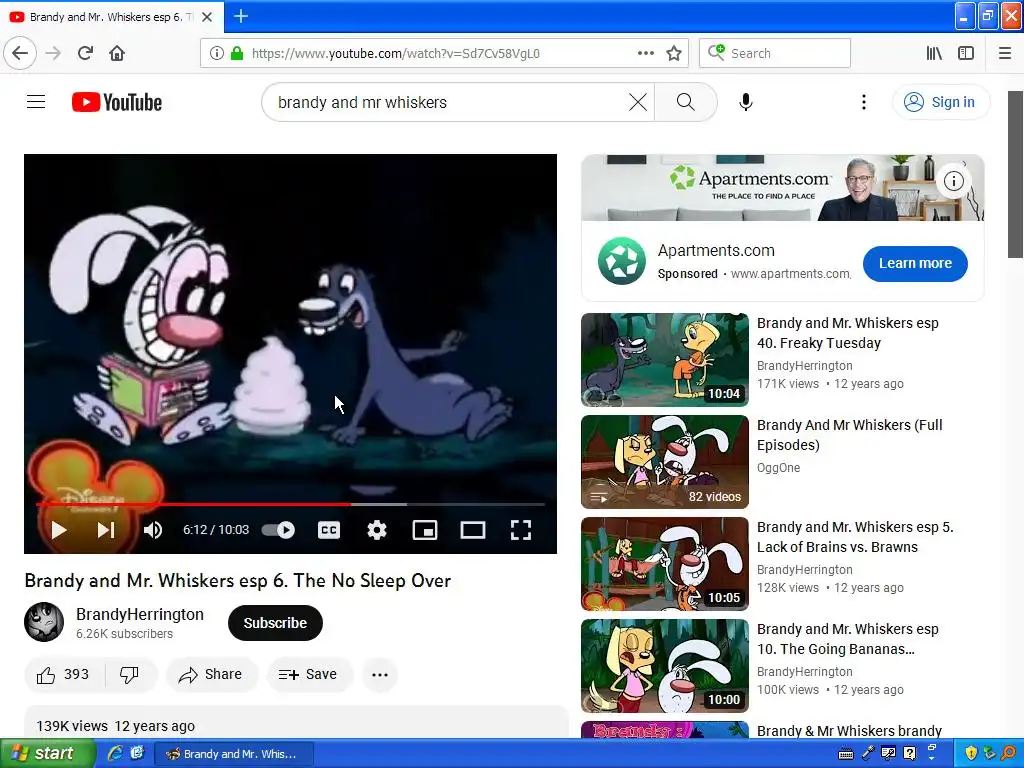Screen dimensions: 1024x768
Task: Open a new browser tab
Action: pos(241,17)
